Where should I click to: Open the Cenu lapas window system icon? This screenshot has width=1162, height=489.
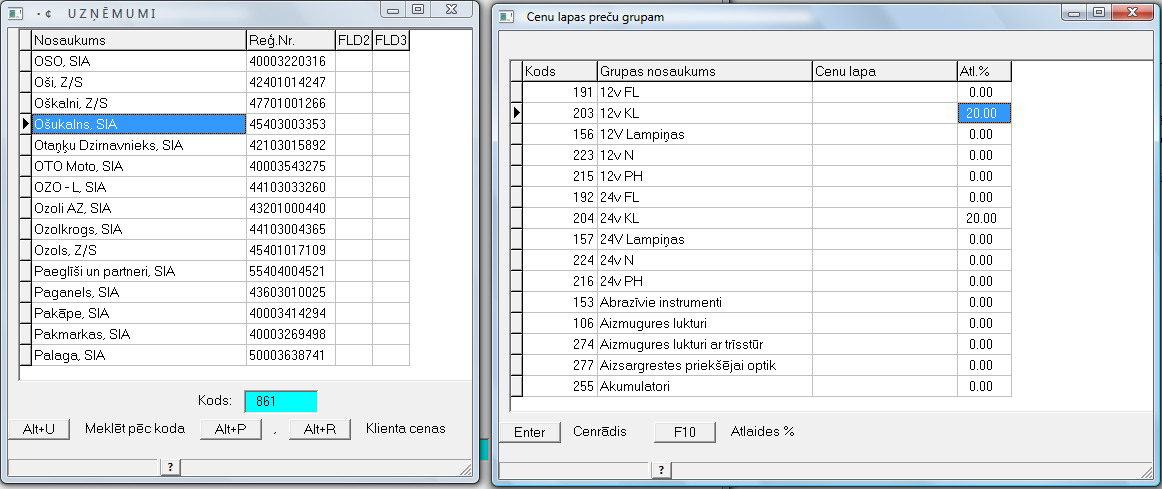(507, 16)
